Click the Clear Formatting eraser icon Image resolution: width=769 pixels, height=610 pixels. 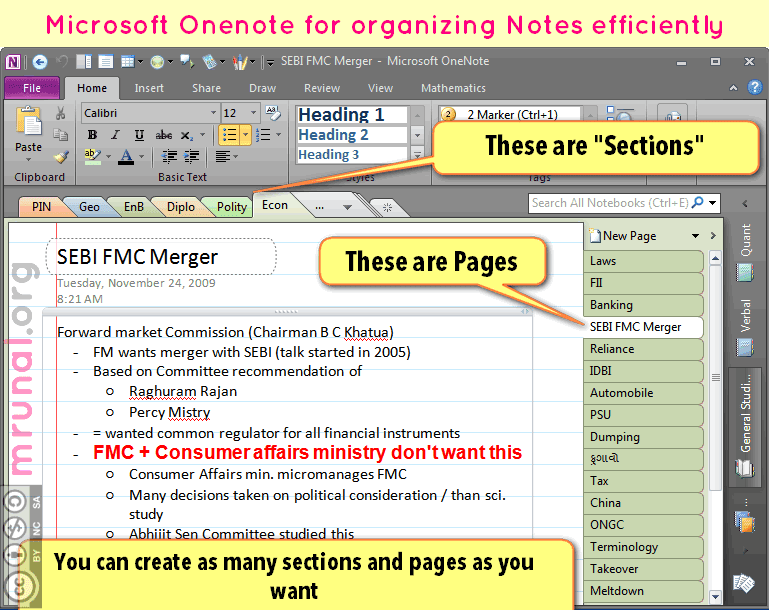click(x=273, y=113)
